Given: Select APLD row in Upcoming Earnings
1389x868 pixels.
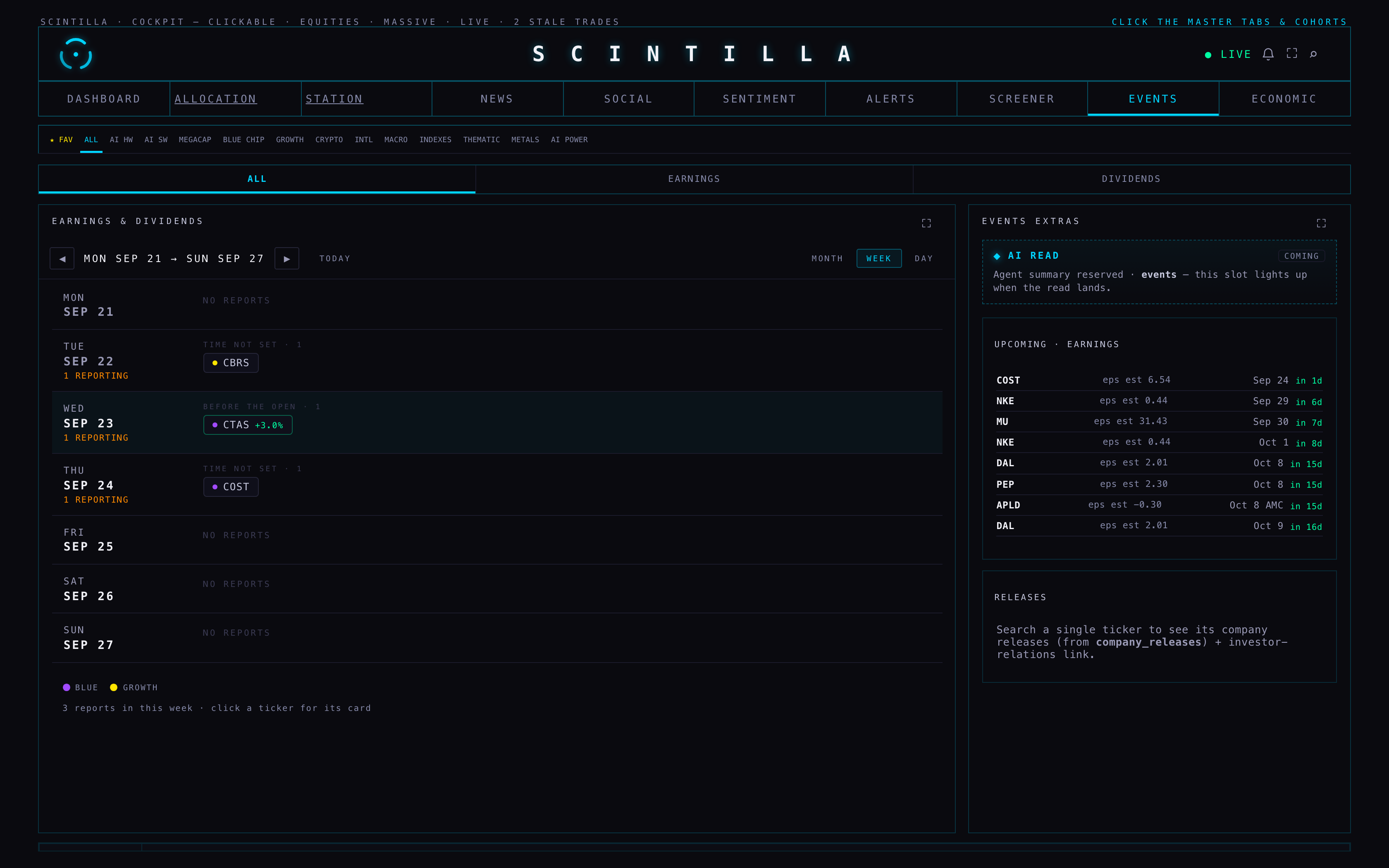Looking at the screenshot, I should [1159, 505].
